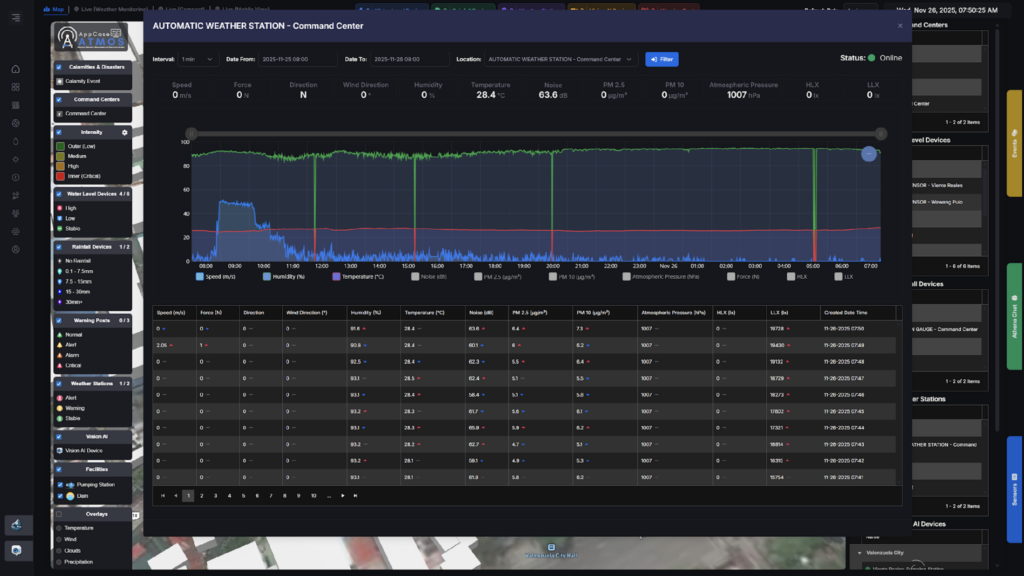Open the Athena Chat side tab

pyautogui.click(x=1014, y=317)
